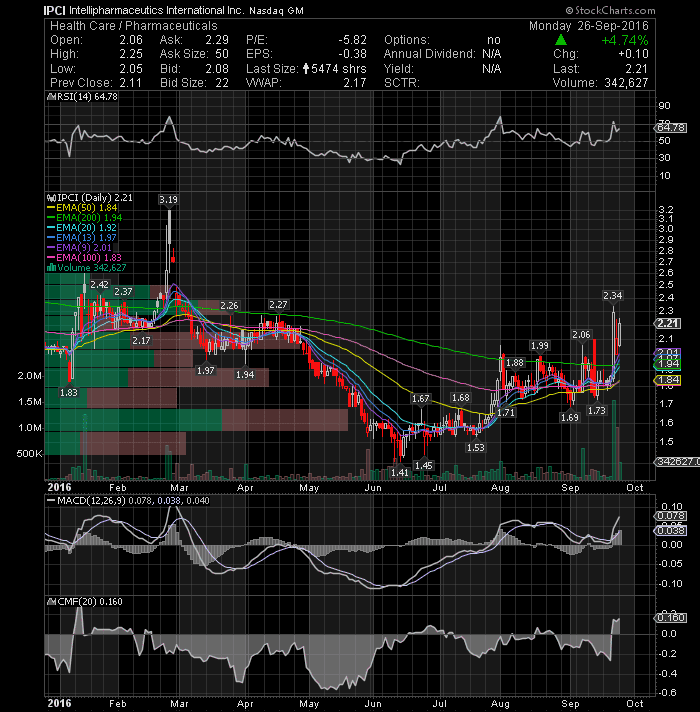700x712 pixels.
Task: Click the Monday 26-Sep-2016 date
Action: pyautogui.click(x=589, y=26)
